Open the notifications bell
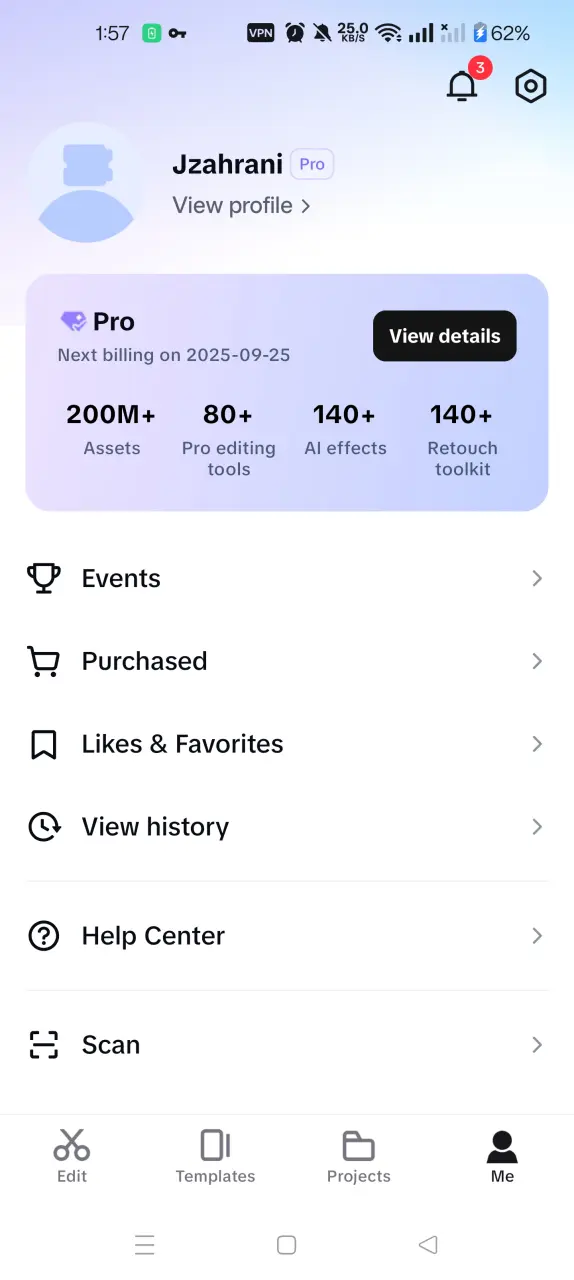The height and width of the screenshot is (1280, 574). click(462, 87)
